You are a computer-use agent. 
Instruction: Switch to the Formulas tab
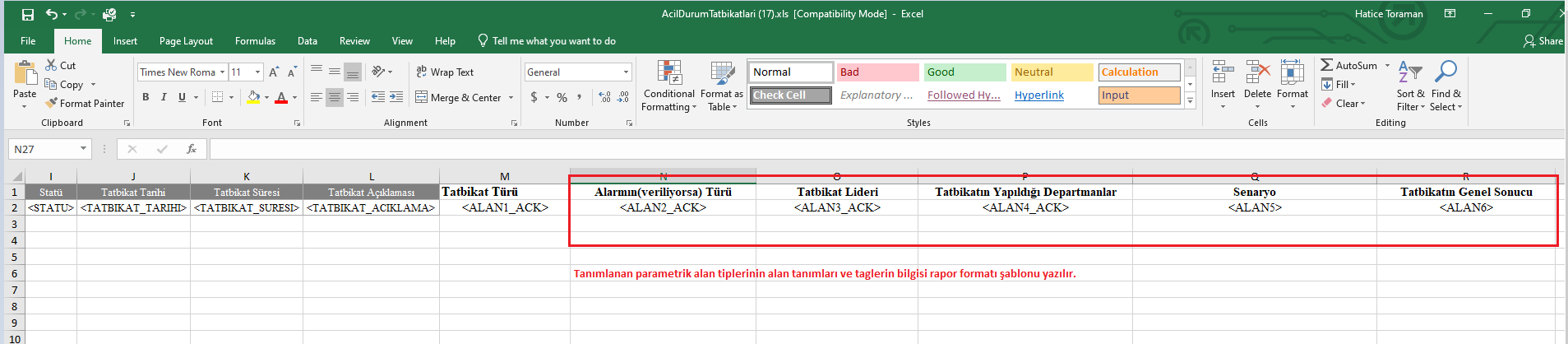(255, 41)
